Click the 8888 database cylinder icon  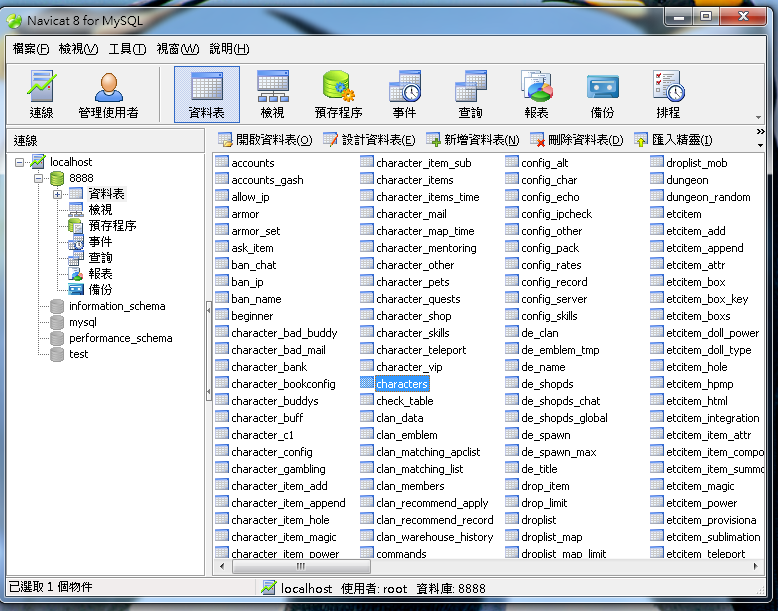(57, 178)
